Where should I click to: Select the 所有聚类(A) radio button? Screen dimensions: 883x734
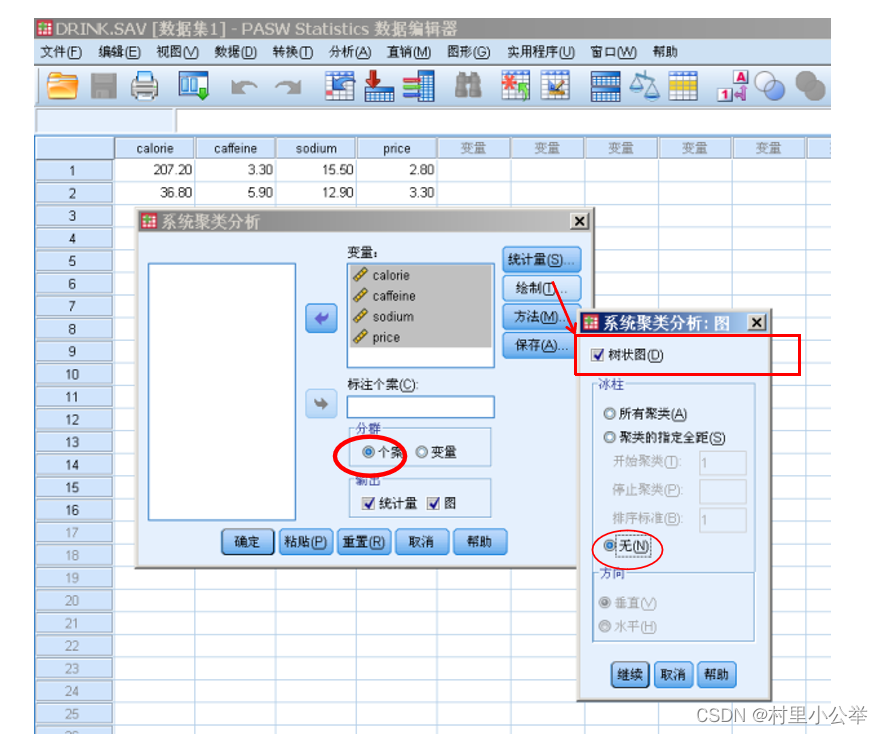point(610,413)
